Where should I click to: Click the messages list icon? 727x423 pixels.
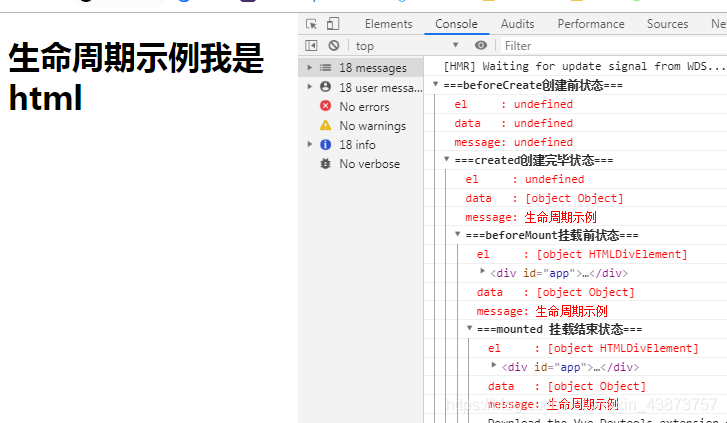pos(325,68)
